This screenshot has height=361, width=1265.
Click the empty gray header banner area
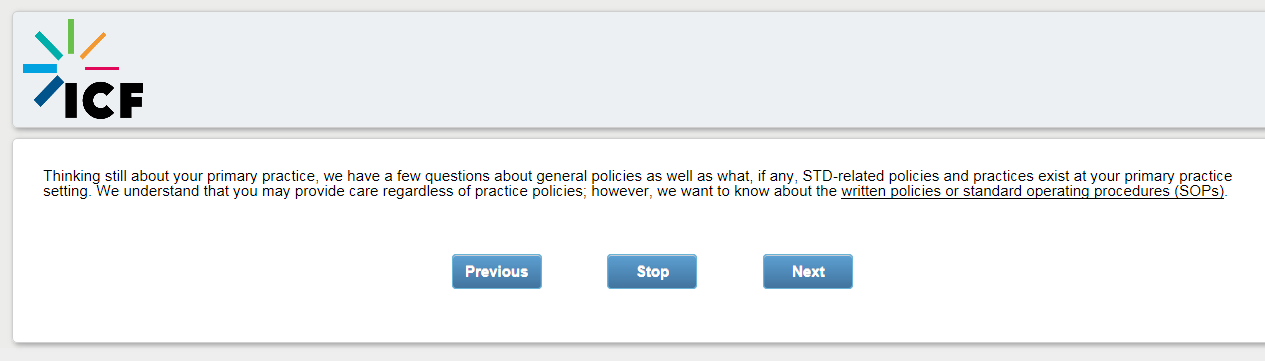(x=700, y=69)
